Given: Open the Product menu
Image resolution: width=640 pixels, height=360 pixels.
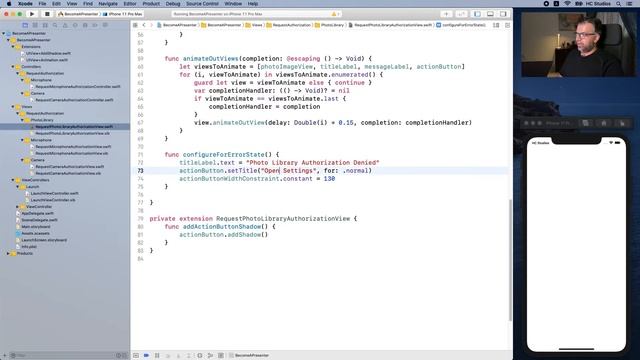Looking at the screenshot, I should 151,4.
